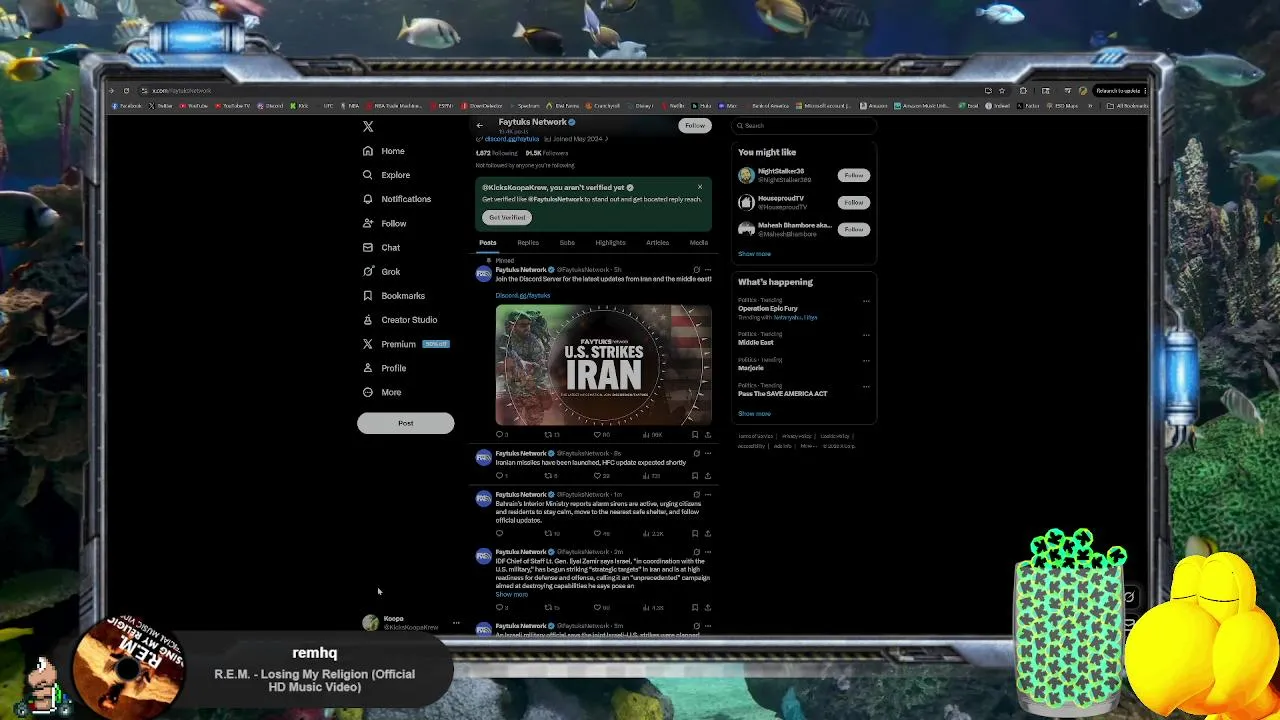Image resolution: width=1280 pixels, height=720 pixels.
Task: Open Grok explain on the pinned post
Action: coord(697,270)
